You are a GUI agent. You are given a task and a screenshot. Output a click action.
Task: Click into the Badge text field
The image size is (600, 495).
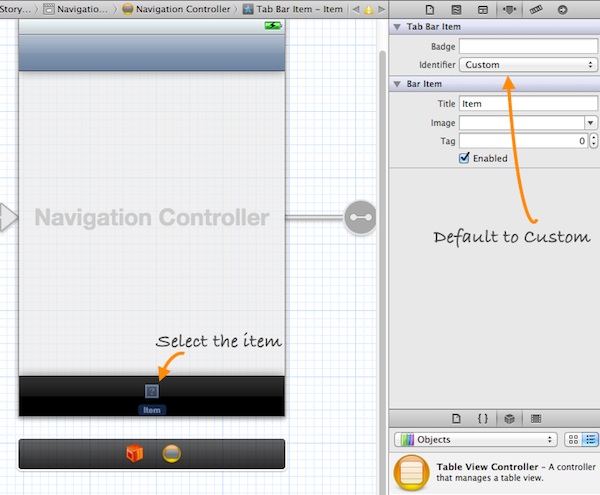(528, 46)
